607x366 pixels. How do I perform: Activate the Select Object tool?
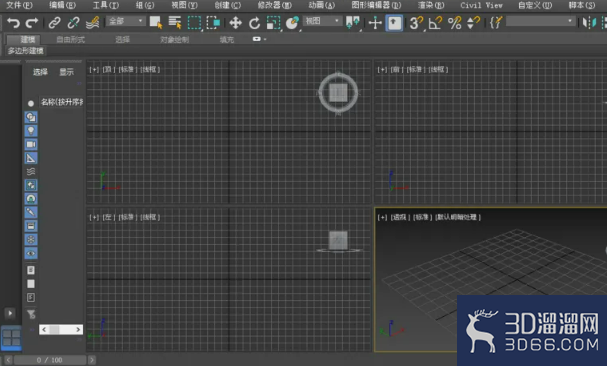(x=156, y=23)
